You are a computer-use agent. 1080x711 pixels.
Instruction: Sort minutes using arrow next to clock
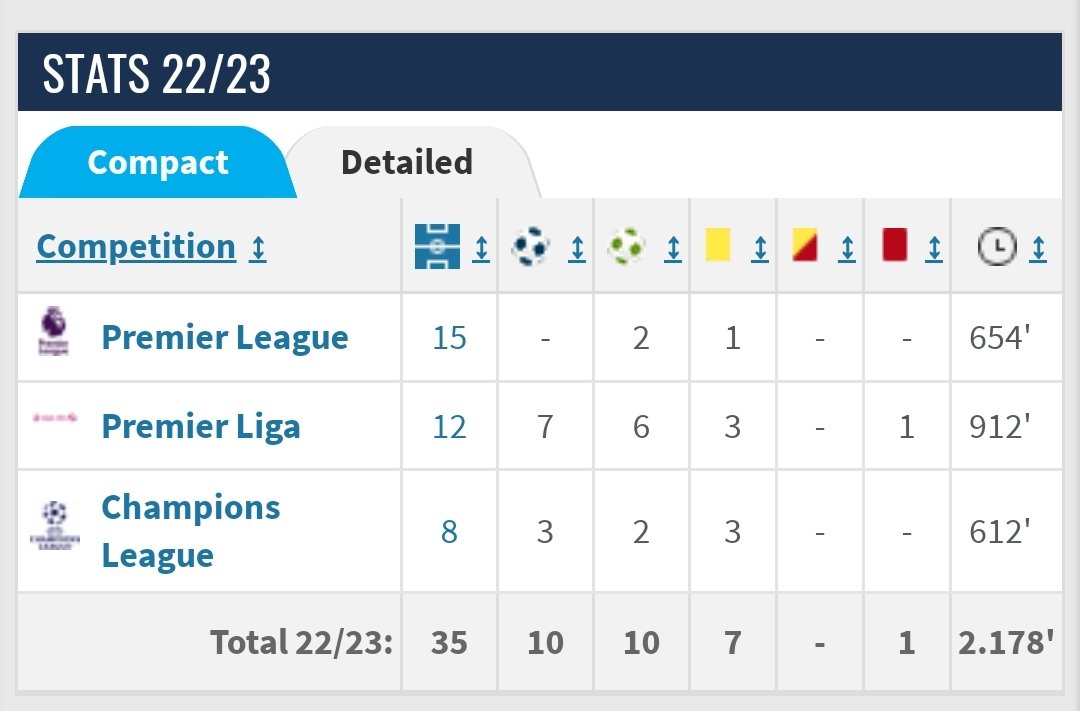[x=1038, y=249]
